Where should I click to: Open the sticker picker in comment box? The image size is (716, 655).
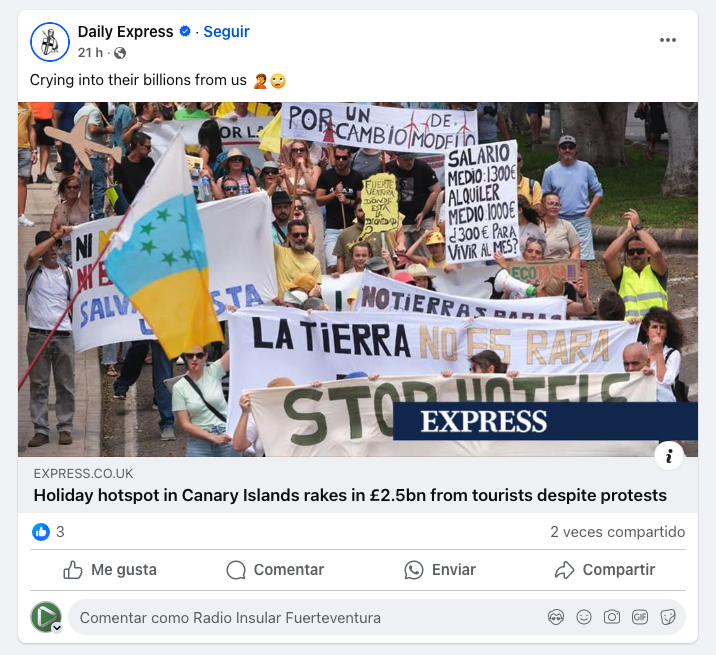[668, 618]
